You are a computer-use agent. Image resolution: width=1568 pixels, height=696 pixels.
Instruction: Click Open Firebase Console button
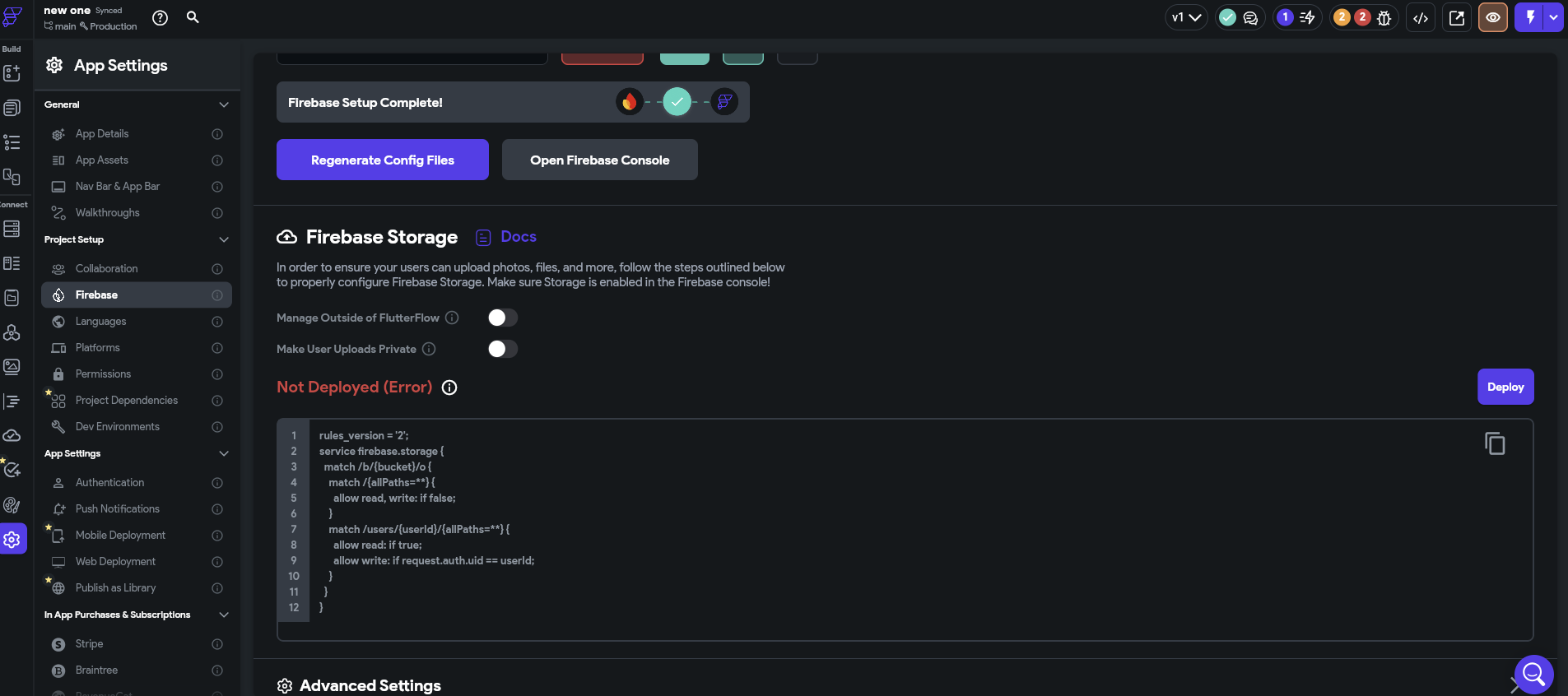pos(600,160)
